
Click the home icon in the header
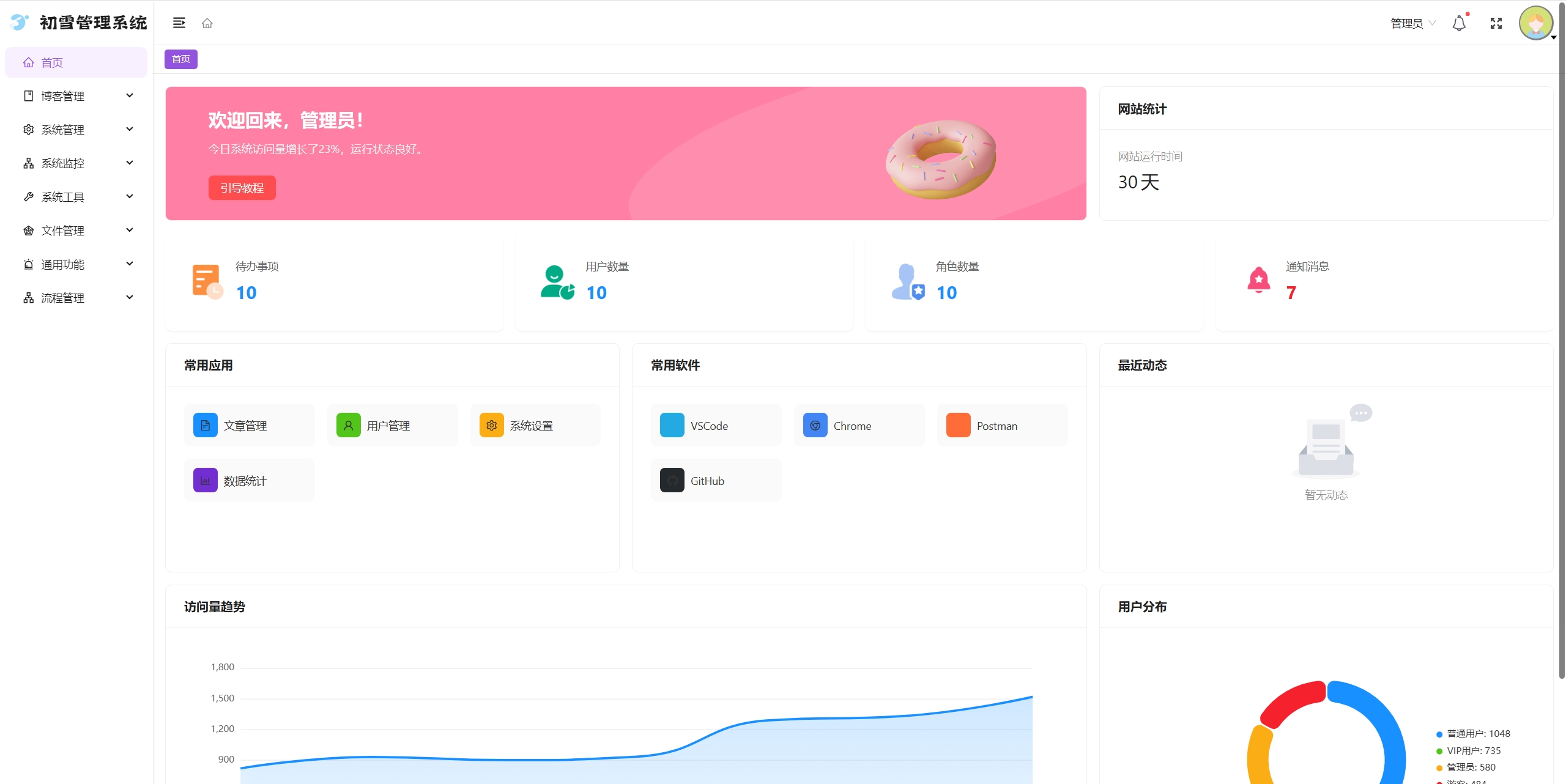[x=207, y=23]
